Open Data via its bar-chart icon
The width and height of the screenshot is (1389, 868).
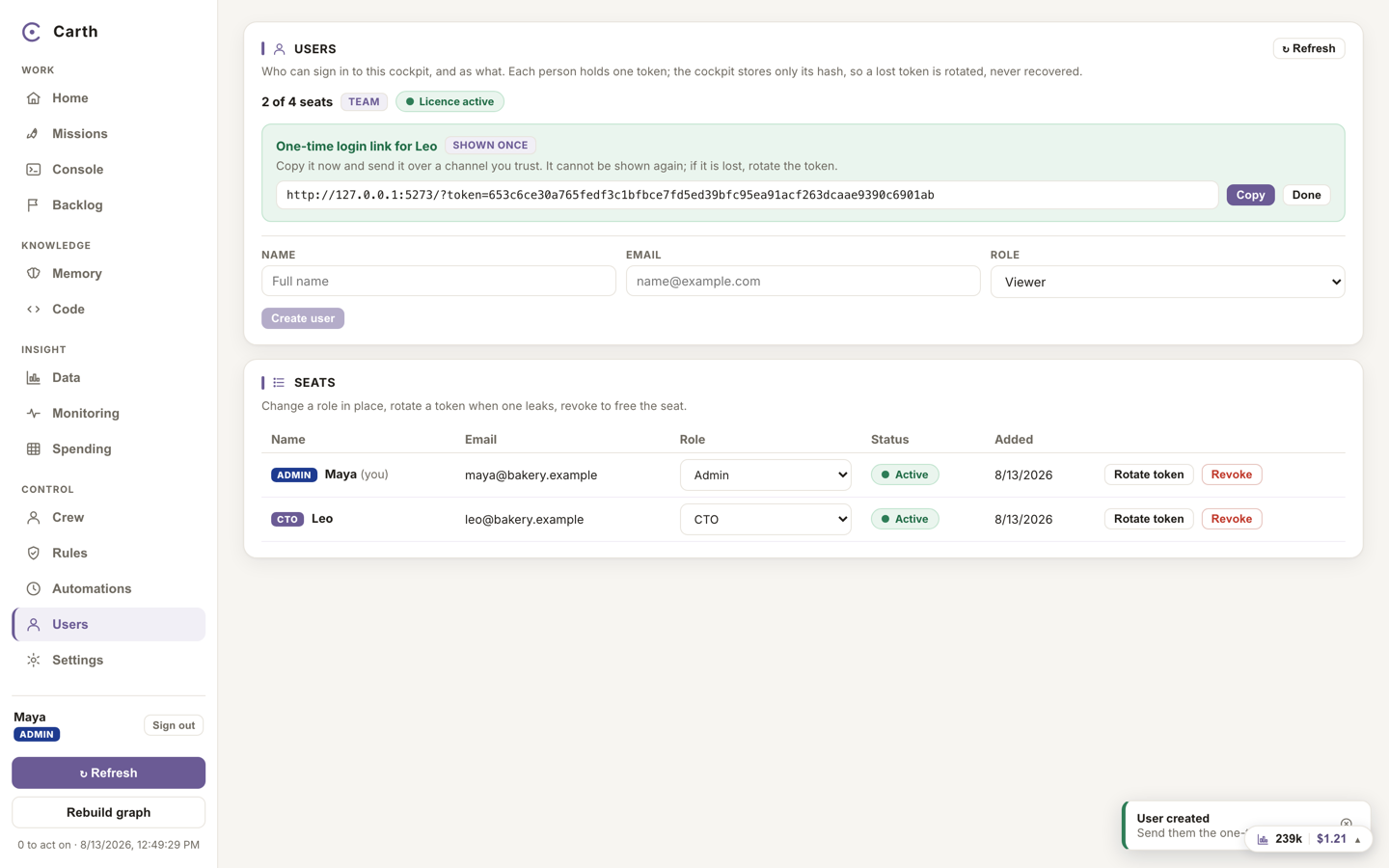pos(34,378)
